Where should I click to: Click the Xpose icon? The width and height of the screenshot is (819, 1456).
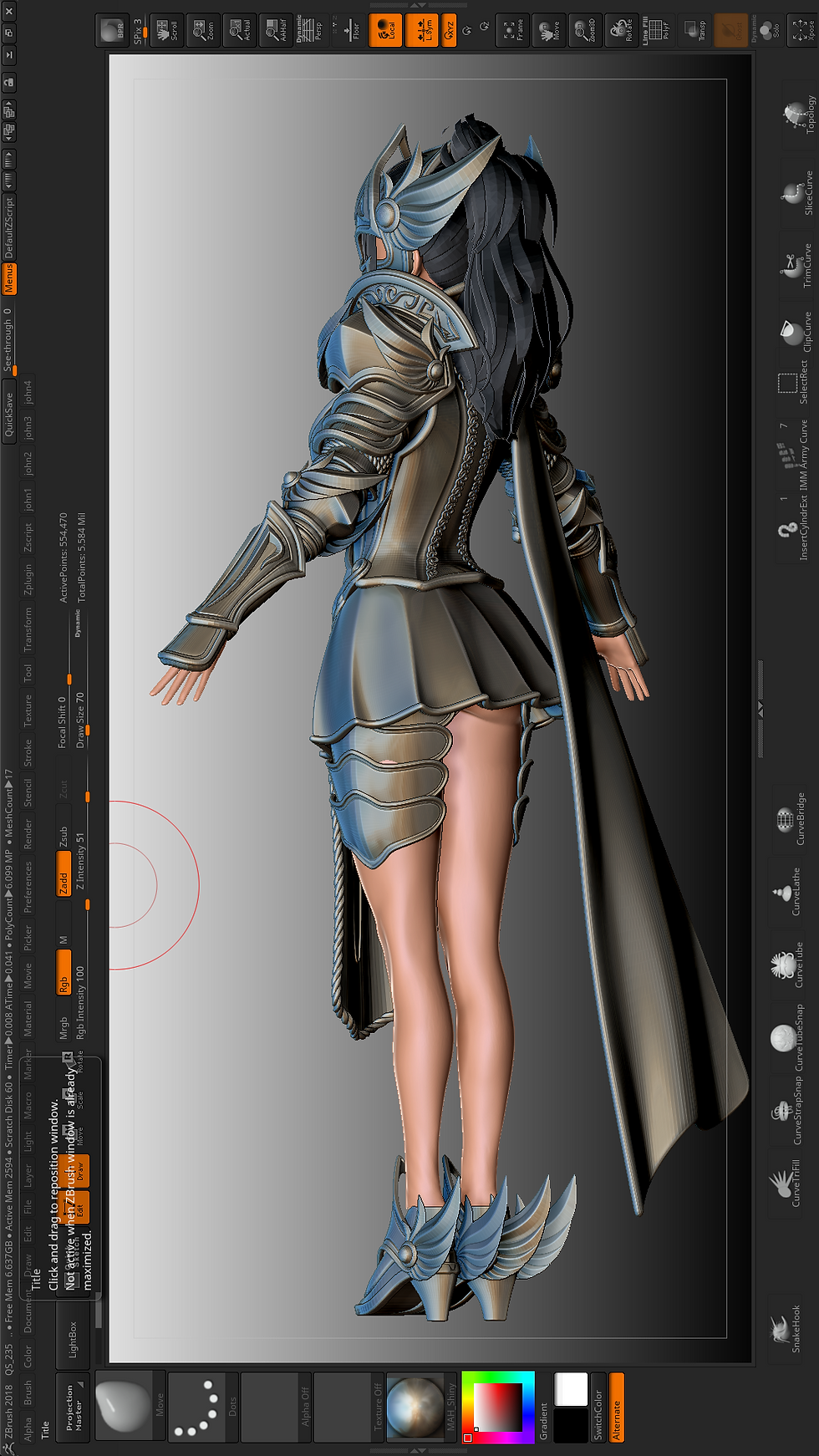coord(801,31)
